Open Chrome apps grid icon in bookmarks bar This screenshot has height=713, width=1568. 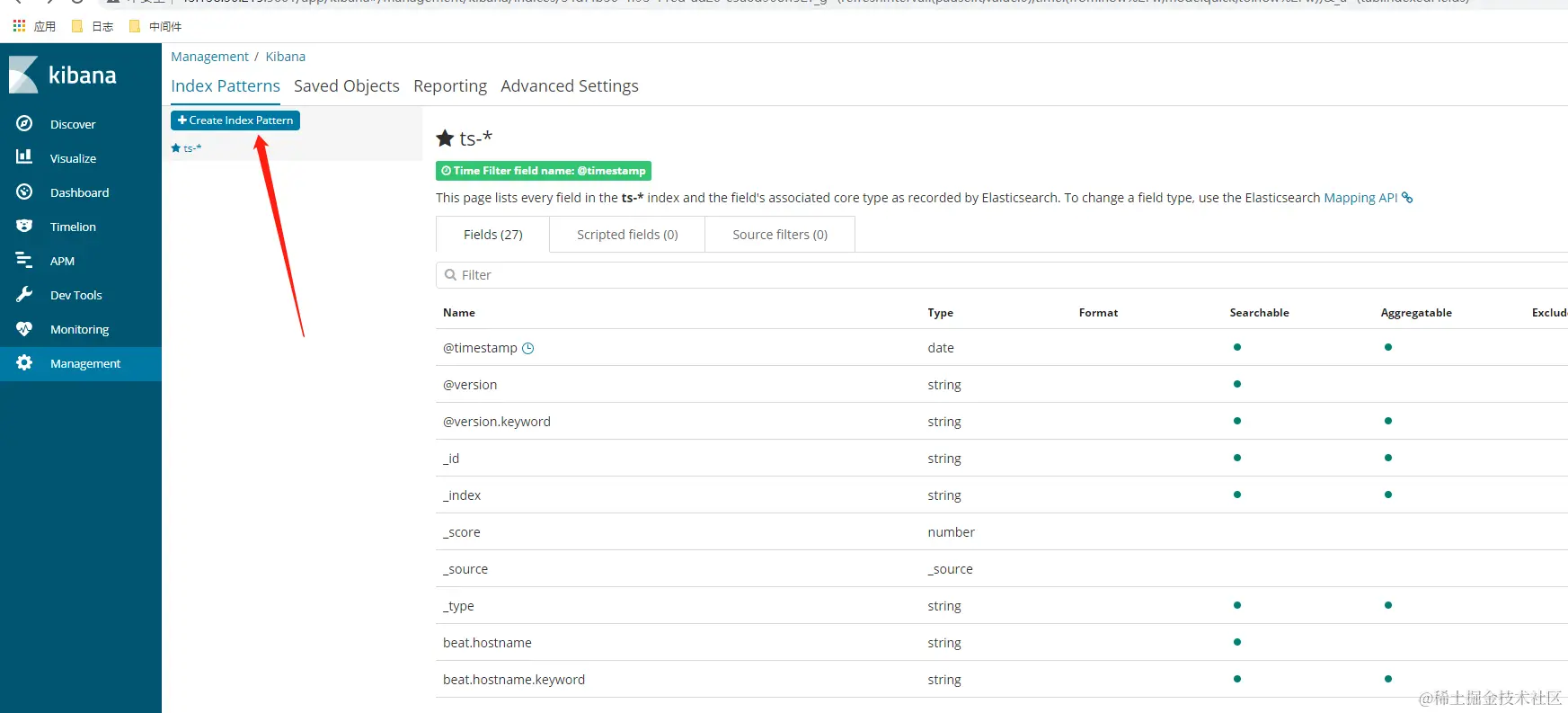tap(19, 26)
